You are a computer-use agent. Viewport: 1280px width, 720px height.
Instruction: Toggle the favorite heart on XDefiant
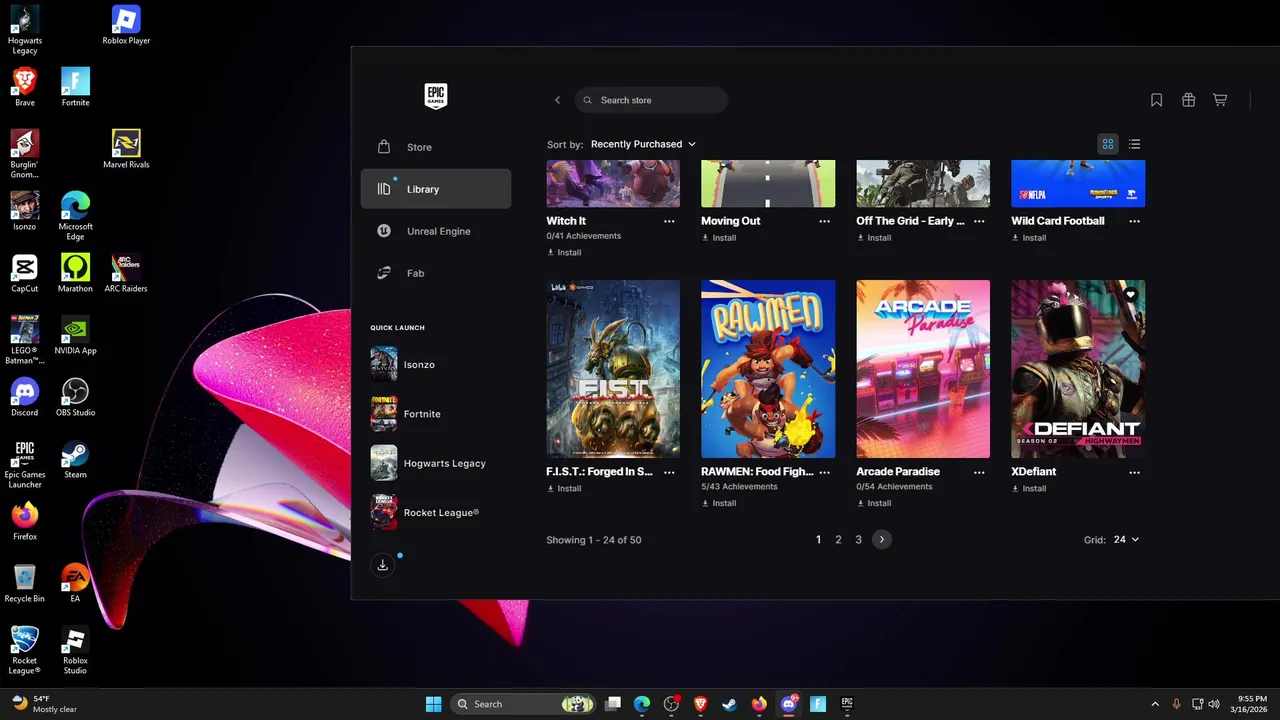point(1131,294)
